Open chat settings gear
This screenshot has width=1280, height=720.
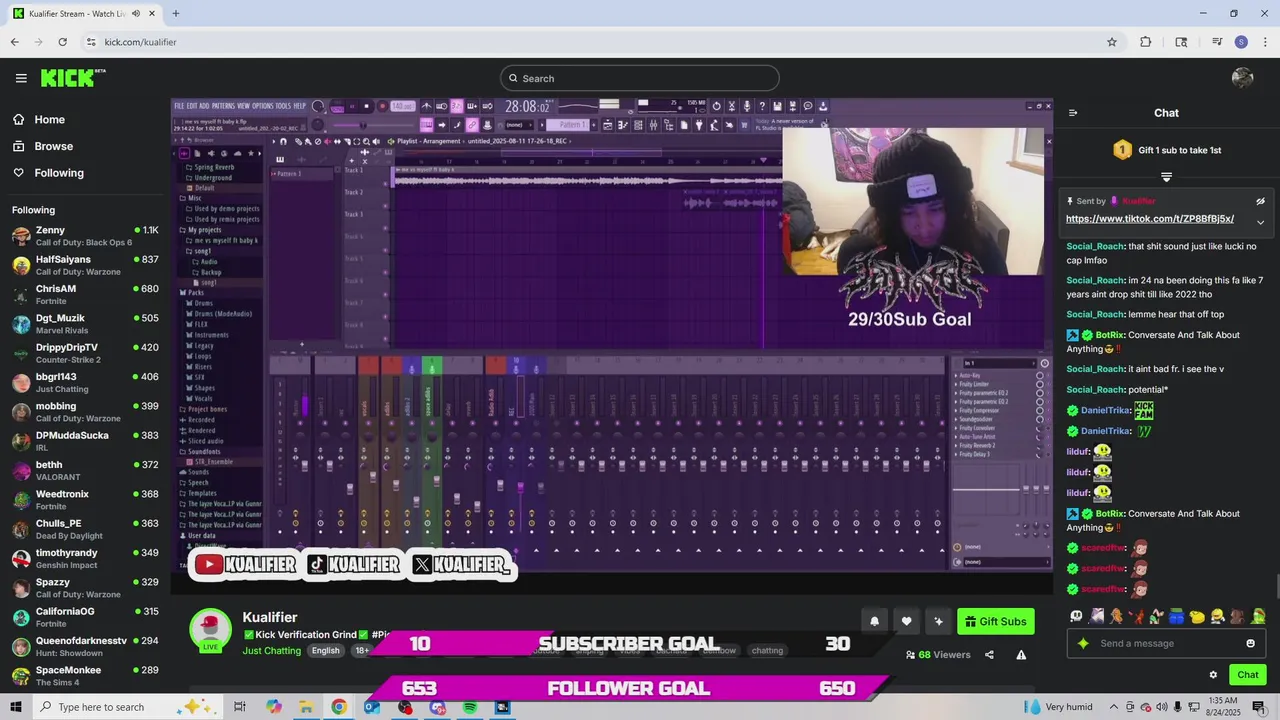[x=1213, y=675]
